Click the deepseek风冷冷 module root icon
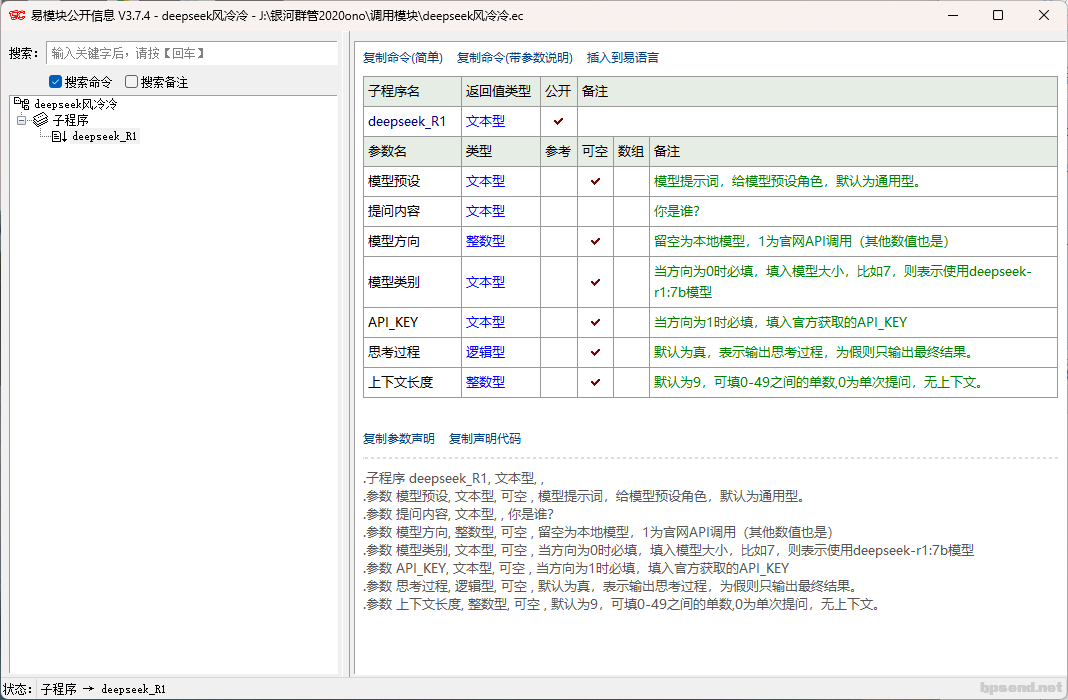The width and height of the screenshot is (1068, 700). [22, 104]
